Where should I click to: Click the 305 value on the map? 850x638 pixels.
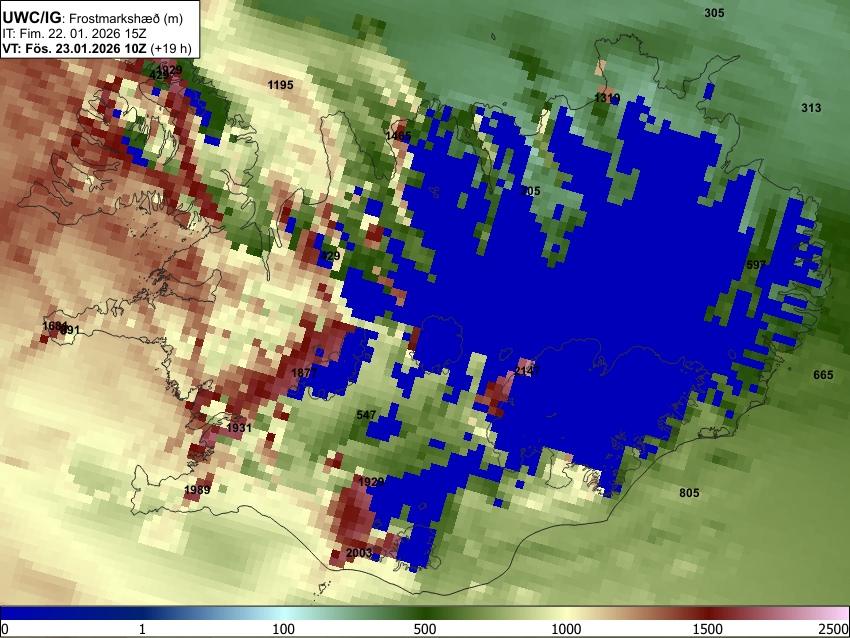(x=714, y=13)
